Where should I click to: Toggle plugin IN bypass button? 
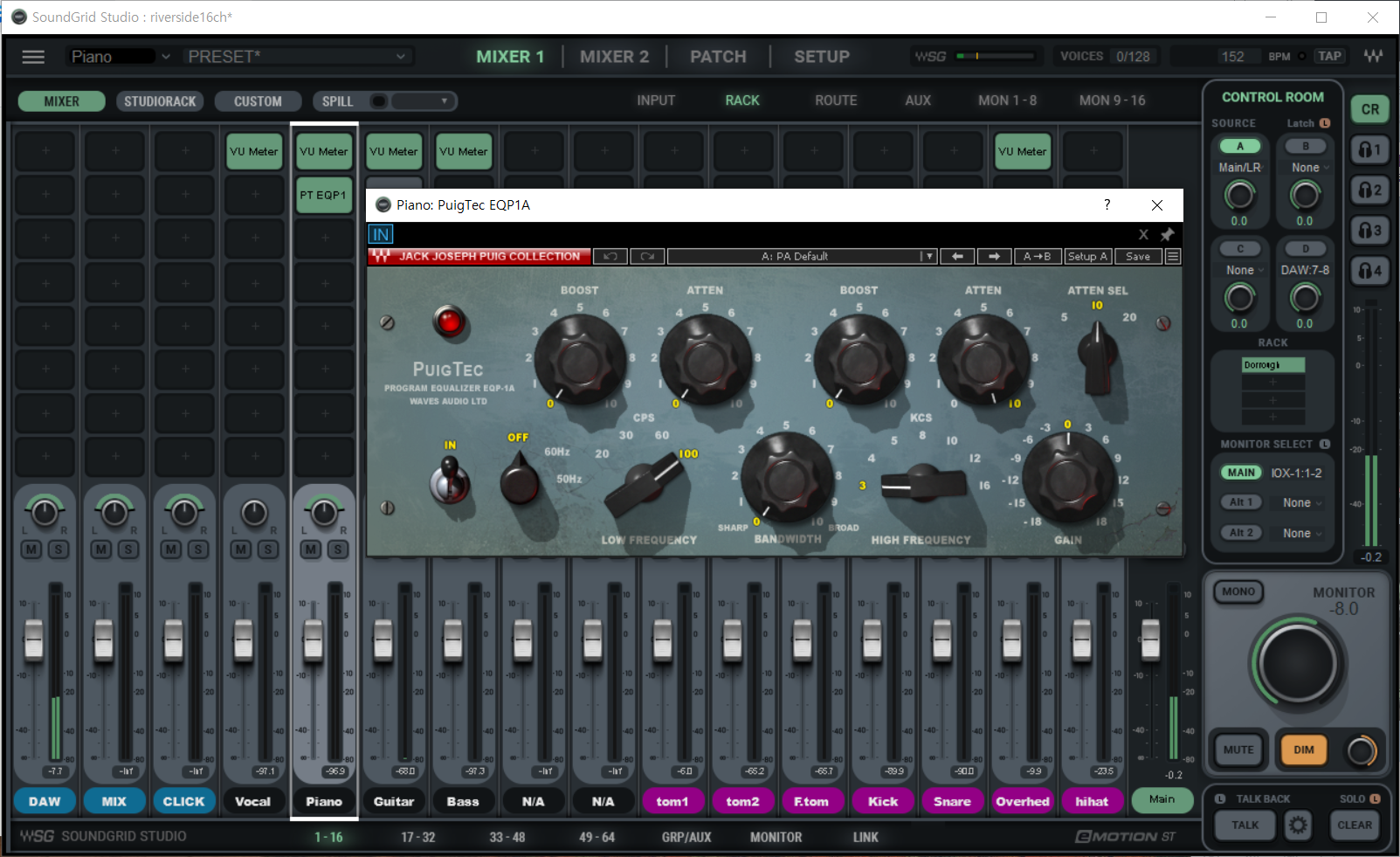[381, 234]
